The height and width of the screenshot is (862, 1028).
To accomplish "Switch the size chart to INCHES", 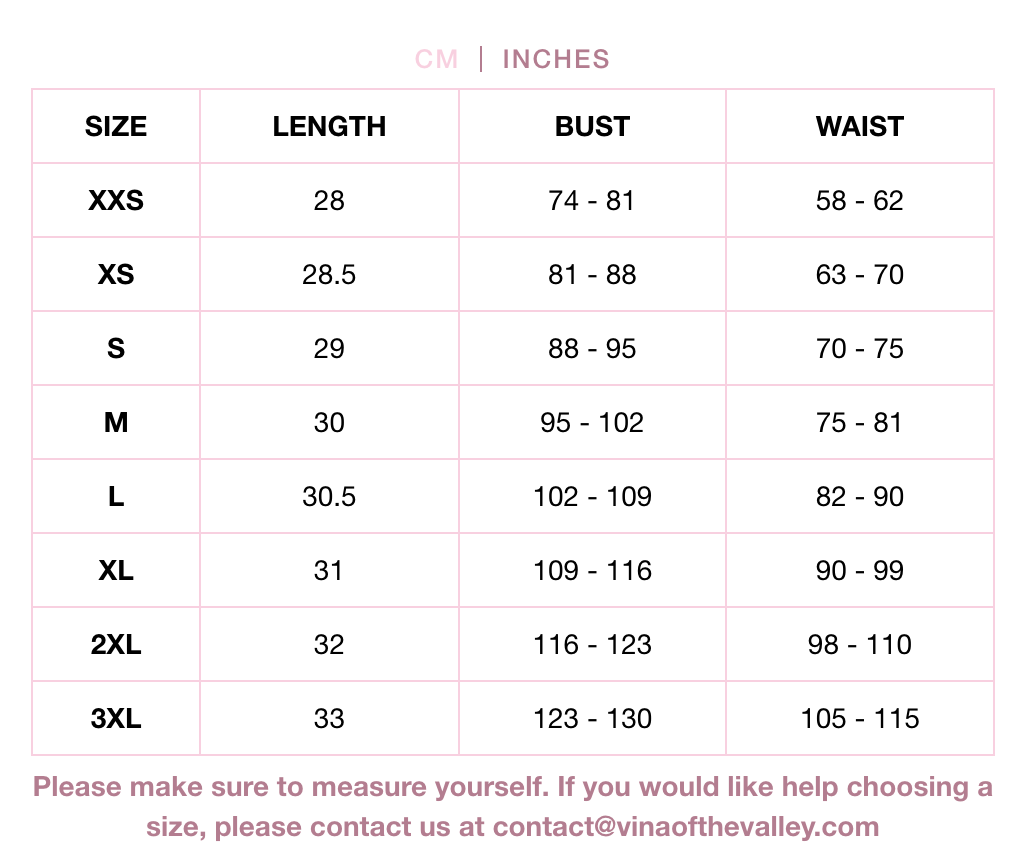I will click(556, 59).
